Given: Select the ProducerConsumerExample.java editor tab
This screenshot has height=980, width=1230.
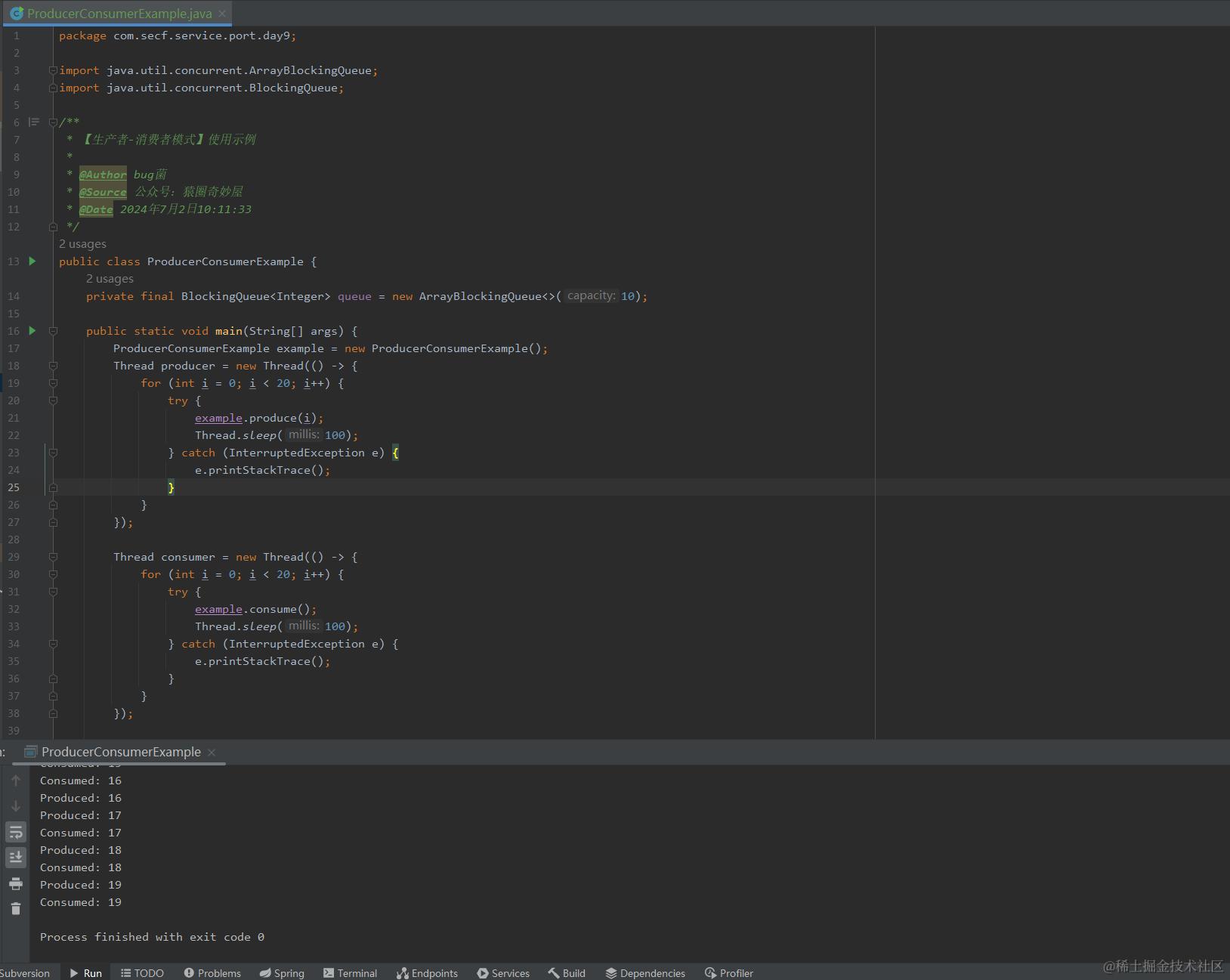Looking at the screenshot, I should [x=119, y=14].
